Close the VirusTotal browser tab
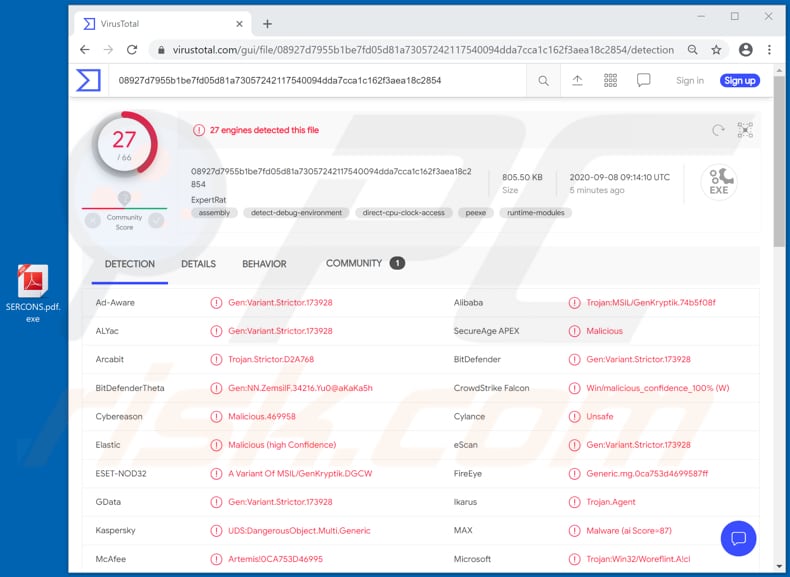Viewport: 790px width, 577px height. (239, 24)
